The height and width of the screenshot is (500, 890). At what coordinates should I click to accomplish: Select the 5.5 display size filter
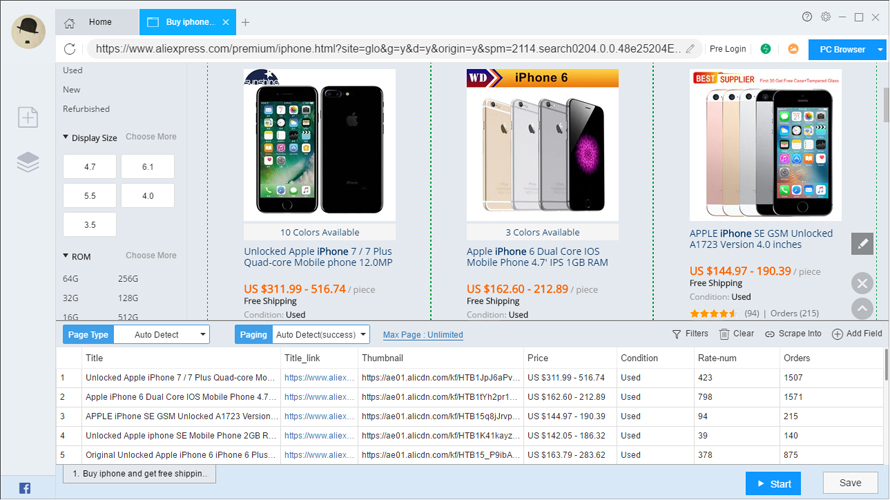tap(90, 196)
